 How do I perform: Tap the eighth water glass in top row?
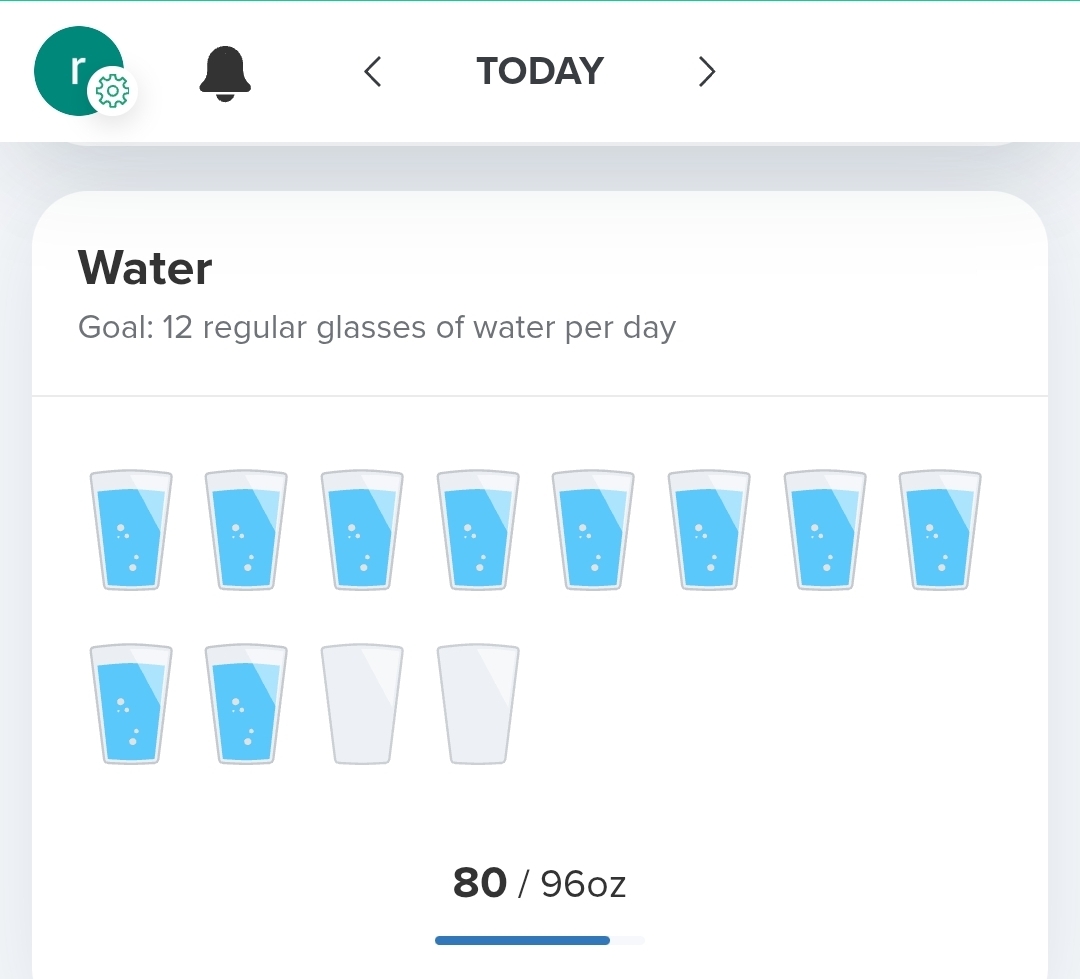tap(940, 530)
